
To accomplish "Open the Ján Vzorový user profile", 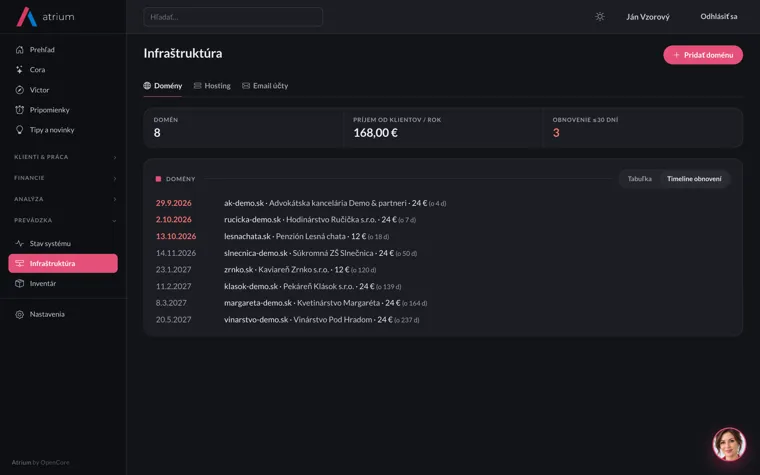I will click(x=648, y=17).
